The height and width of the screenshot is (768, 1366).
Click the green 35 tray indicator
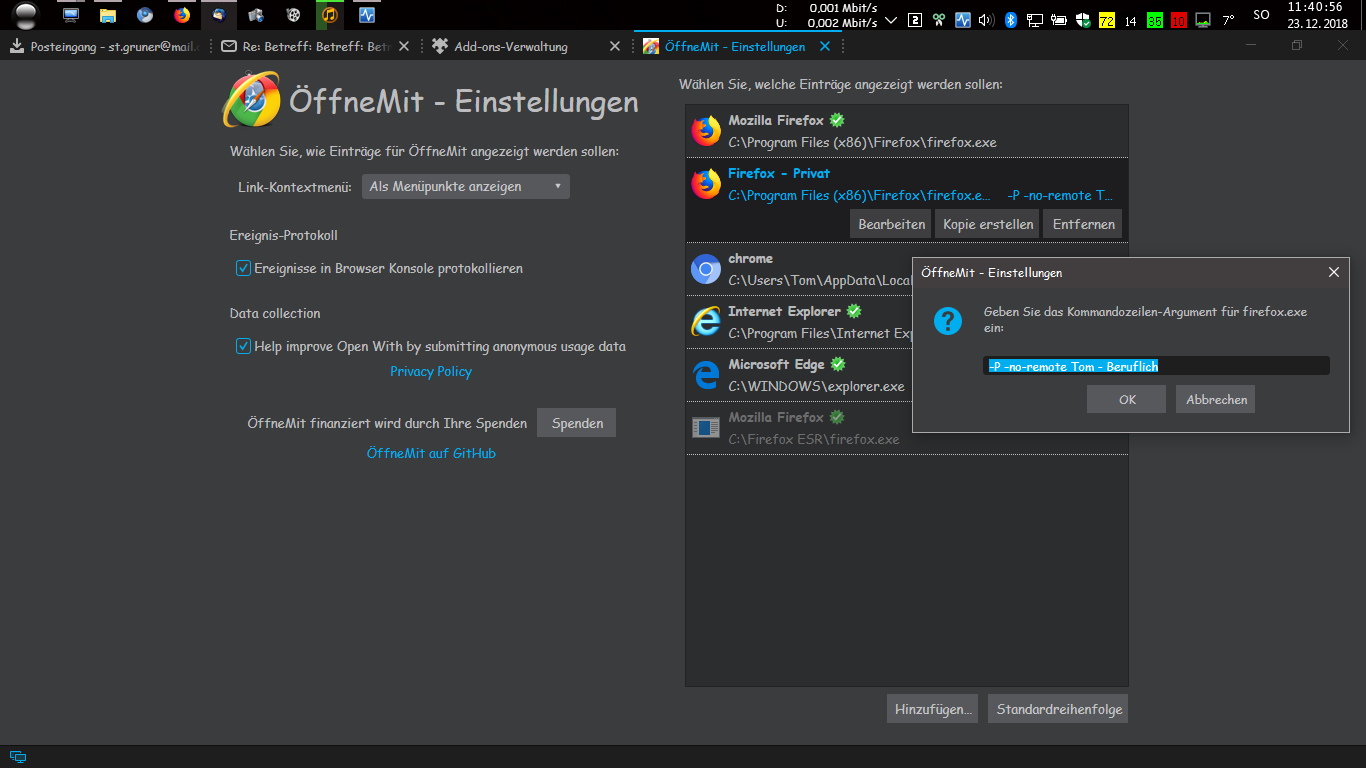pyautogui.click(x=1155, y=20)
